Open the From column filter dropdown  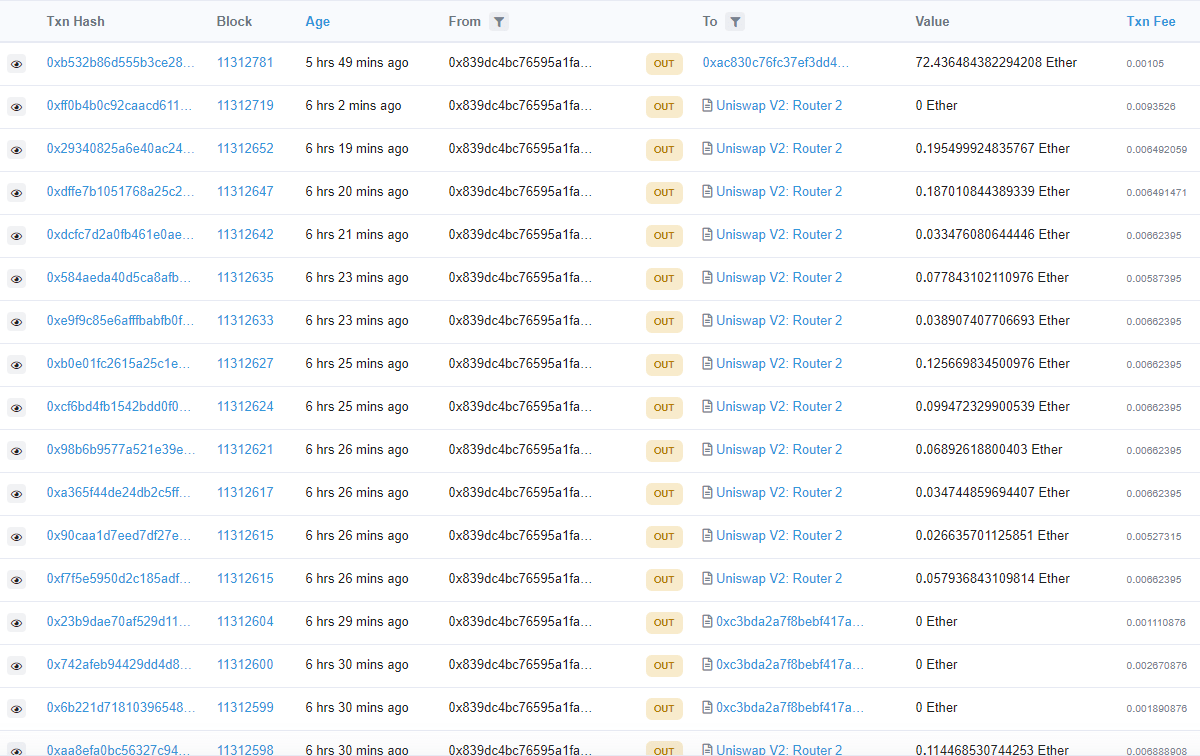point(499,21)
